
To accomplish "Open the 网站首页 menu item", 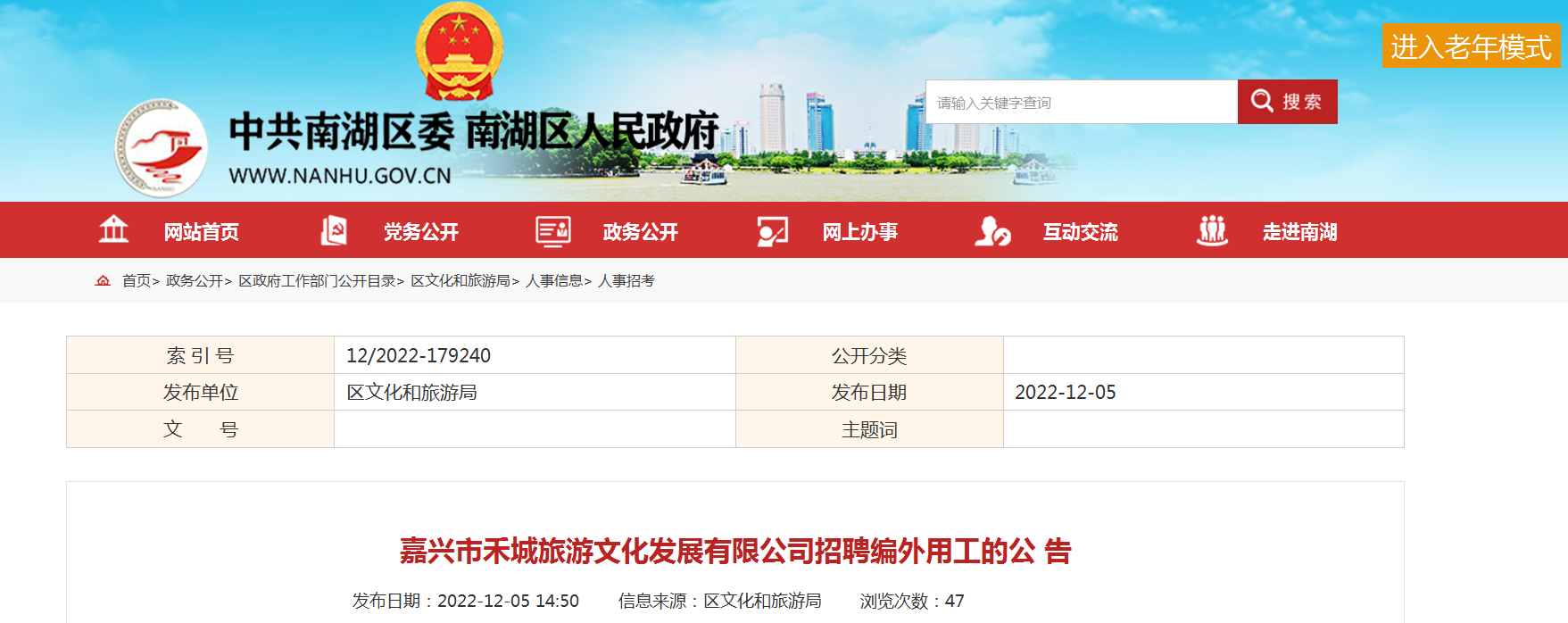I will click(202, 232).
